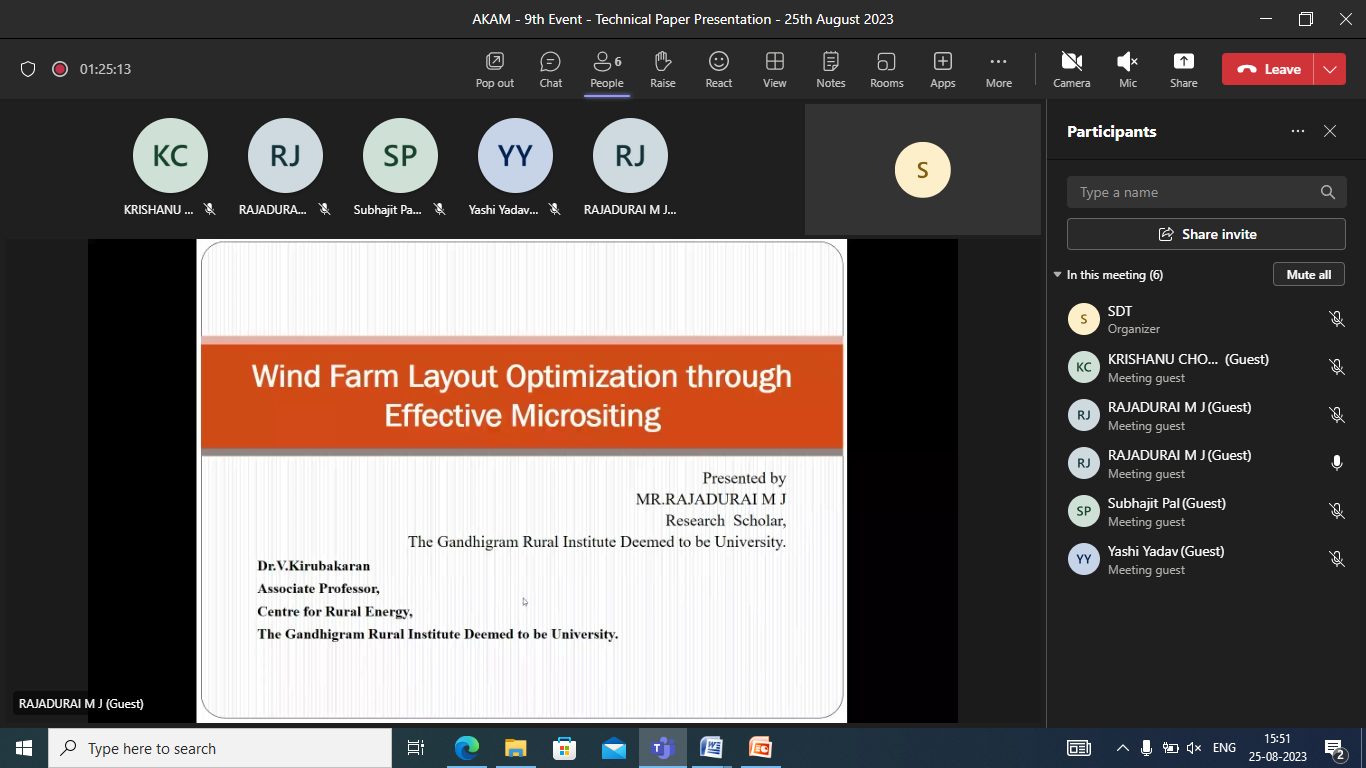Select the People tab in toolbar

coord(606,69)
